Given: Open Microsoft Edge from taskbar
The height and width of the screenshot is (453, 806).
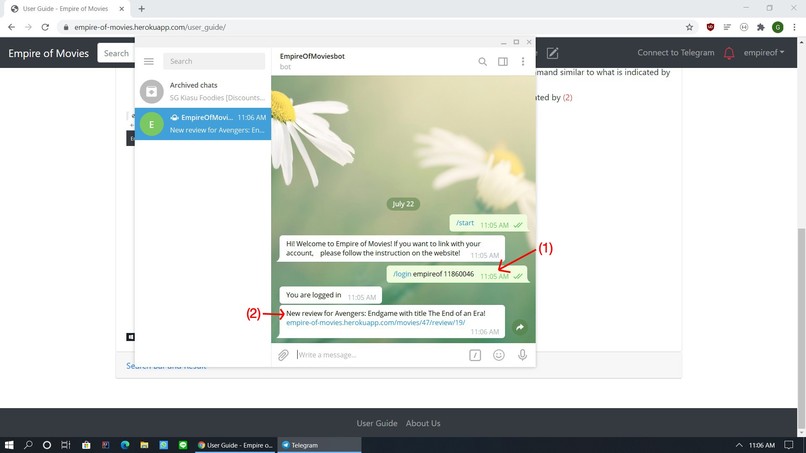Looking at the screenshot, I should coord(125,445).
